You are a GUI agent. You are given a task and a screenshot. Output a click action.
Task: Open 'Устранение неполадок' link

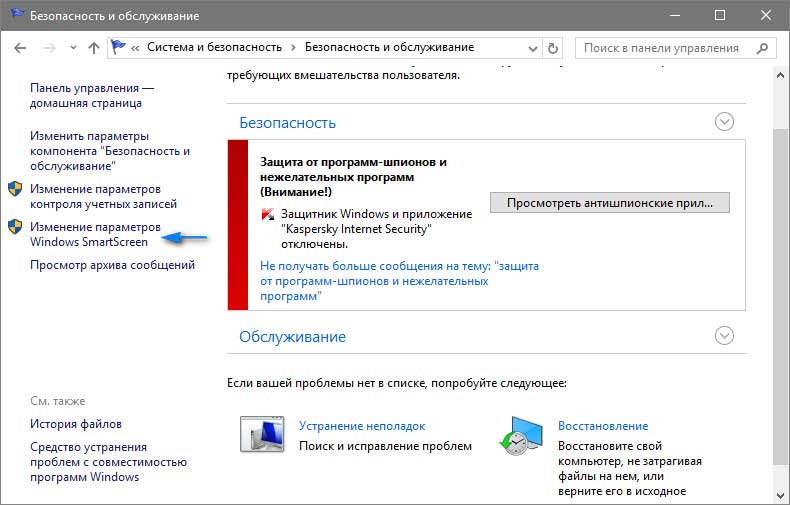[362, 425]
